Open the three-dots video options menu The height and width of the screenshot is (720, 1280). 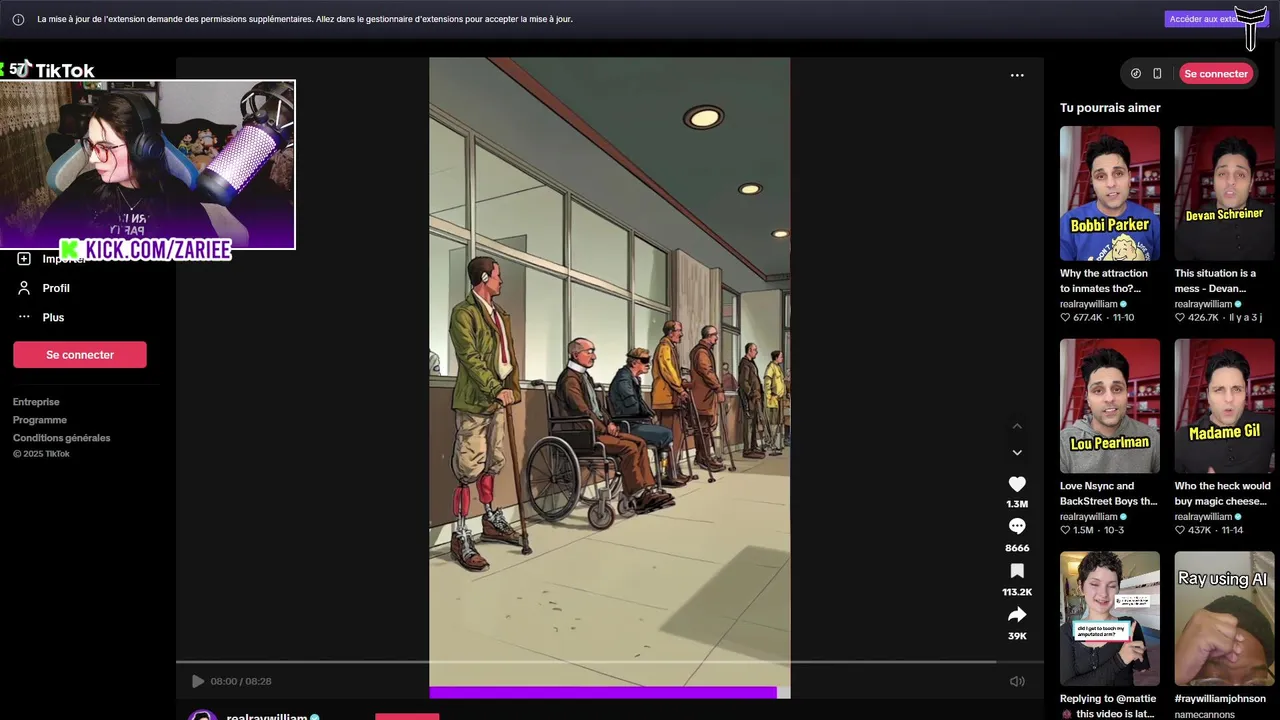click(1017, 75)
